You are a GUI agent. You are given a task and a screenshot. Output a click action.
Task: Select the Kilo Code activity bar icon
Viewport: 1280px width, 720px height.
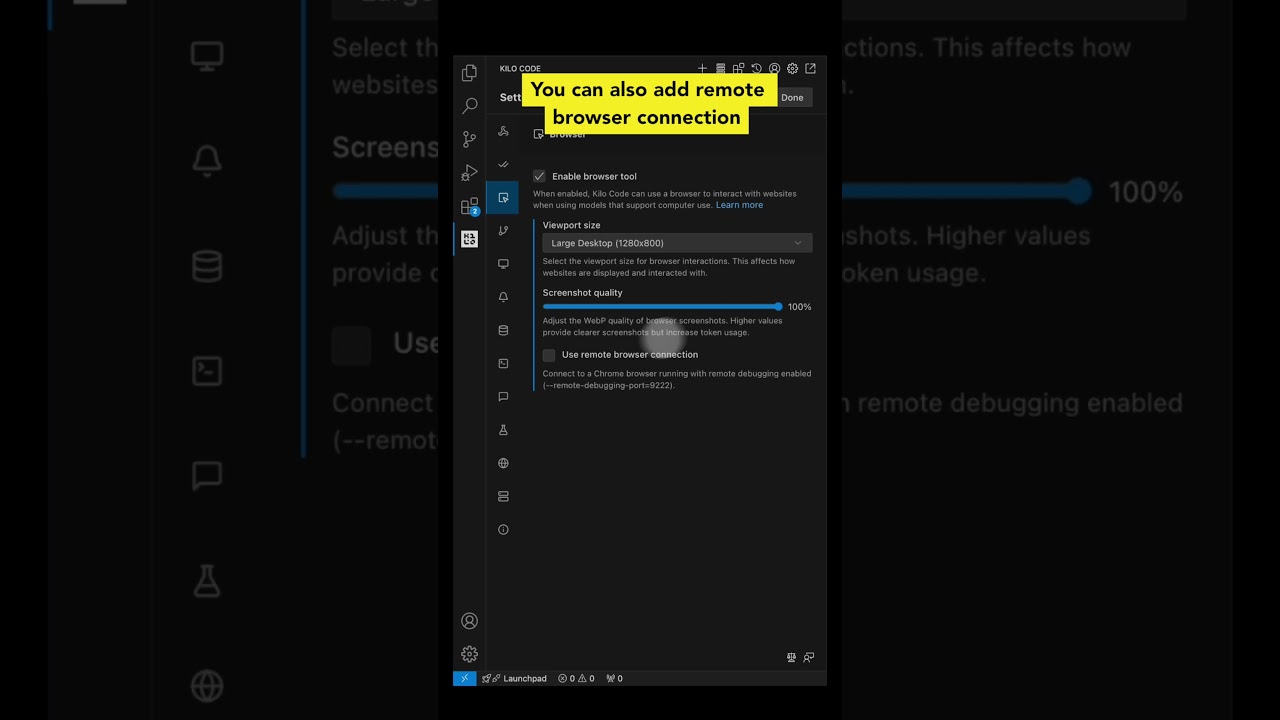click(469, 239)
